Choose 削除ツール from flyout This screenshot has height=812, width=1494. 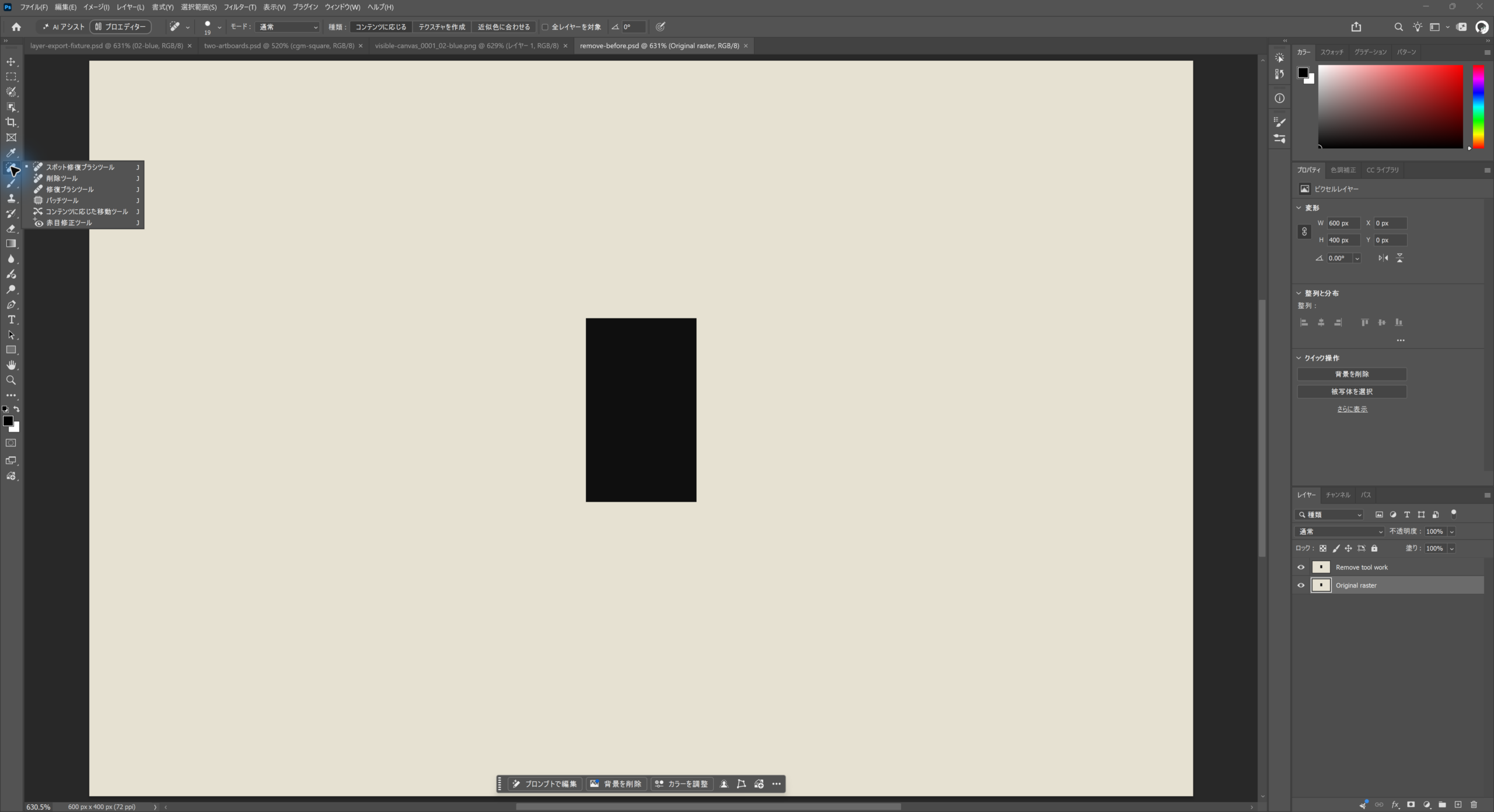click(86, 178)
